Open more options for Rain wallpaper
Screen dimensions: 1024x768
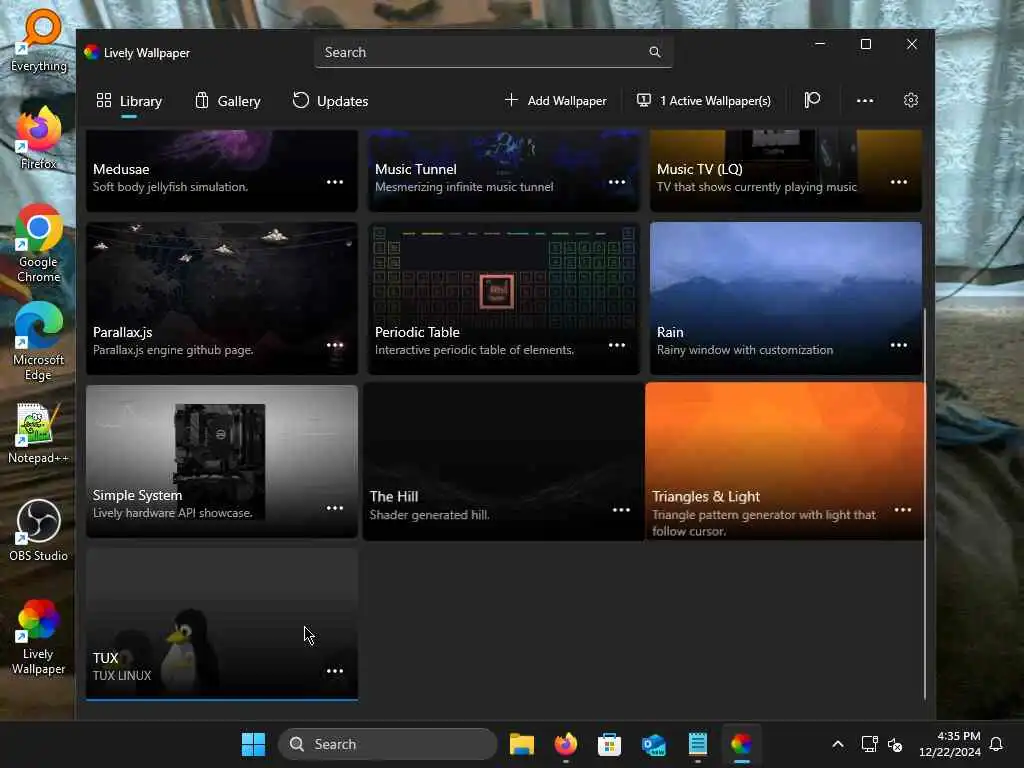click(899, 345)
